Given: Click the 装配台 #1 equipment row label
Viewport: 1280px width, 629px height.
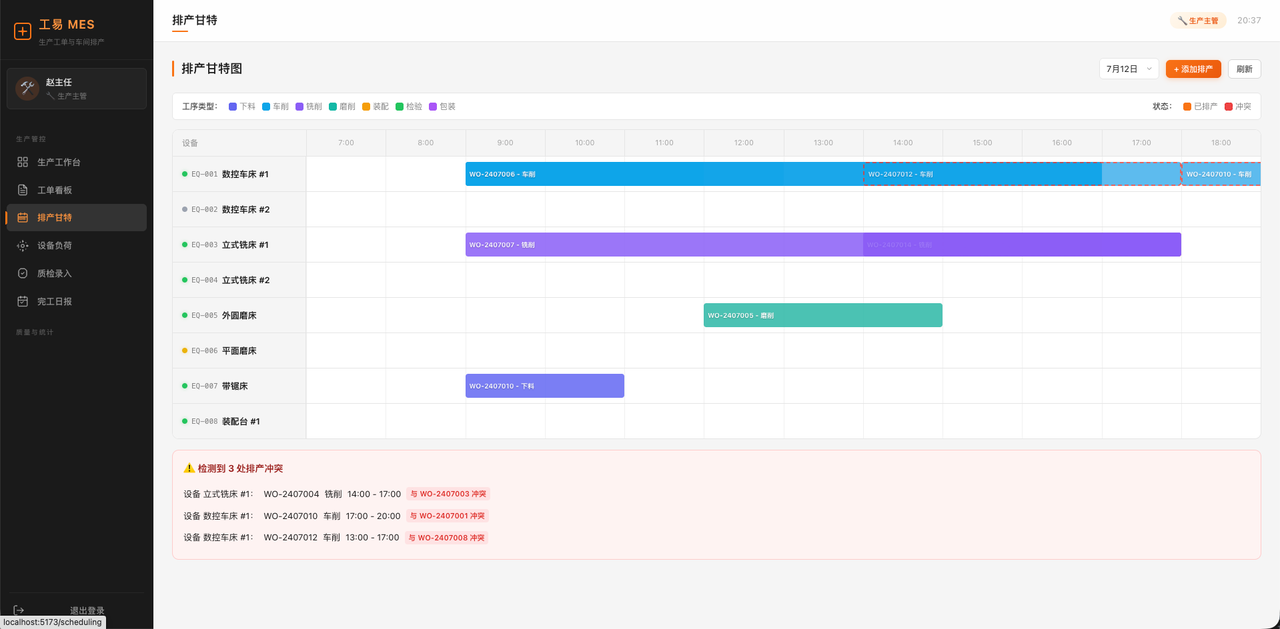Looking at the screenshot, I should (x=239, y=421).
